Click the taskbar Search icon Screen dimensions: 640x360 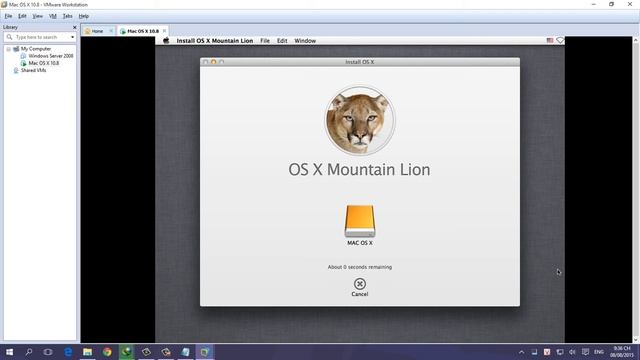[29, 352]
